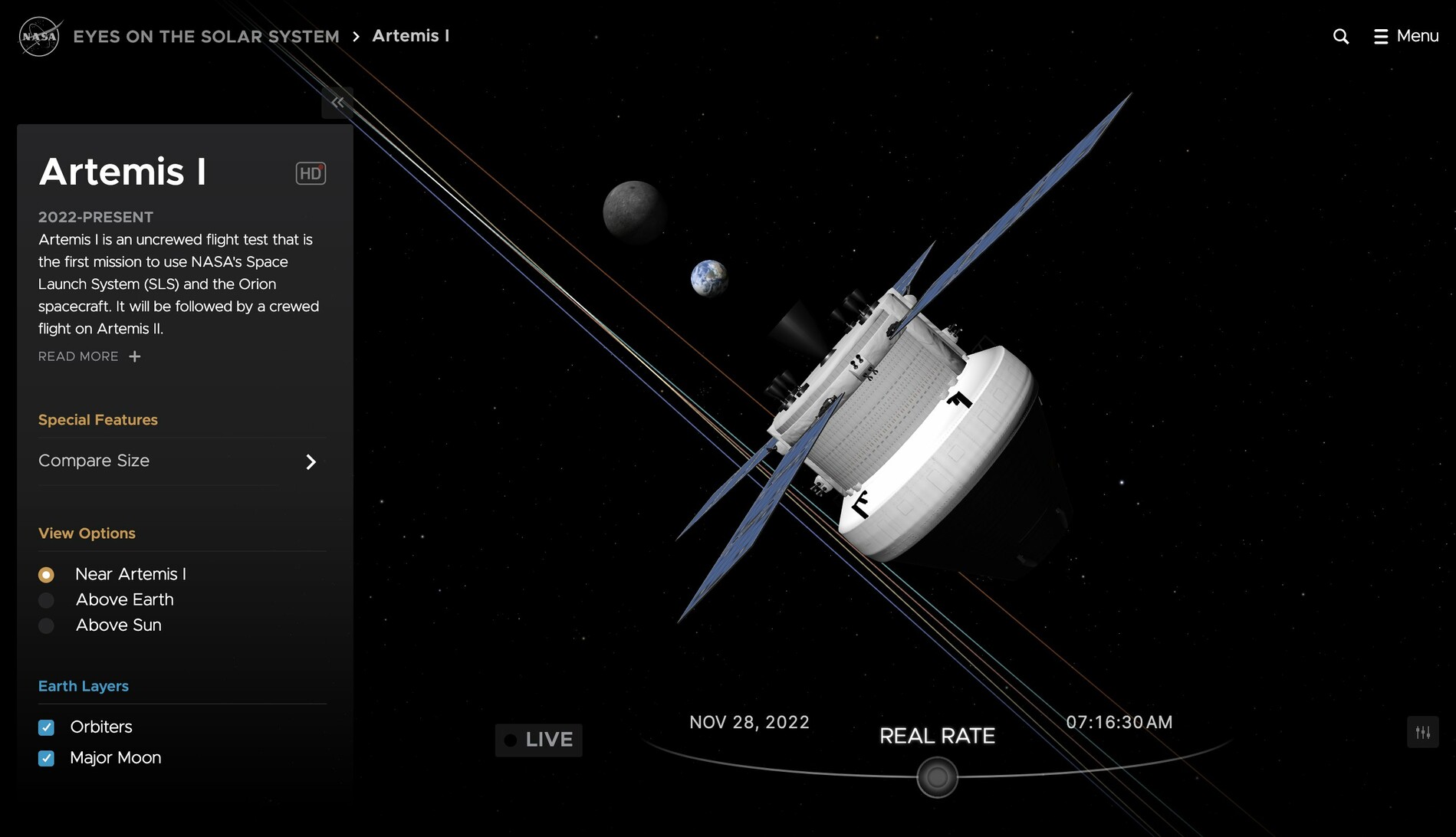The width and height of the screenshot is (1456, 837).
Task: Click the NOV 28, 2022 date display
Action: click(749, 722)
